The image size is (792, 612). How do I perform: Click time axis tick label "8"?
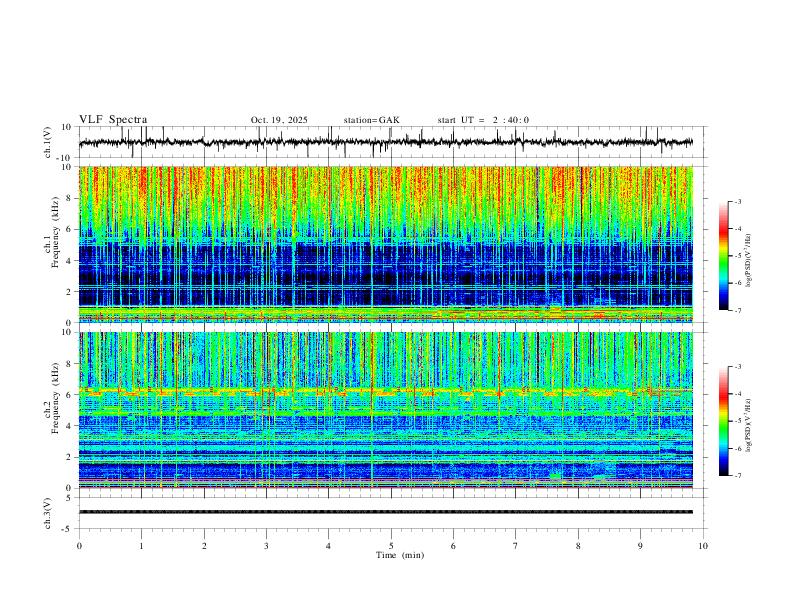coord(578,546)
